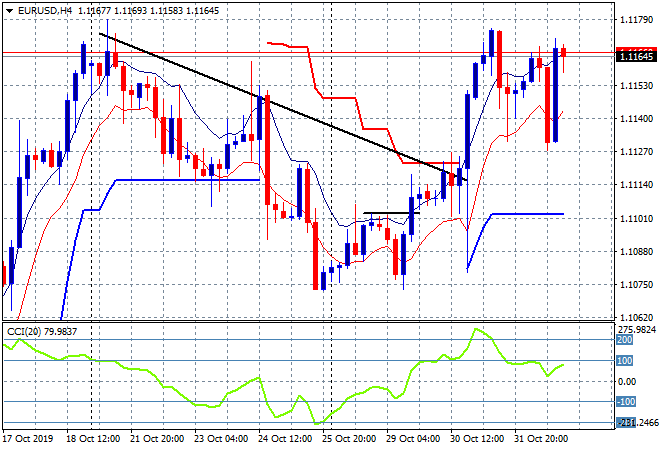Click the 24 Oct 12:00 time label
This screenshot has width=660, height=450.
[285, 439]
